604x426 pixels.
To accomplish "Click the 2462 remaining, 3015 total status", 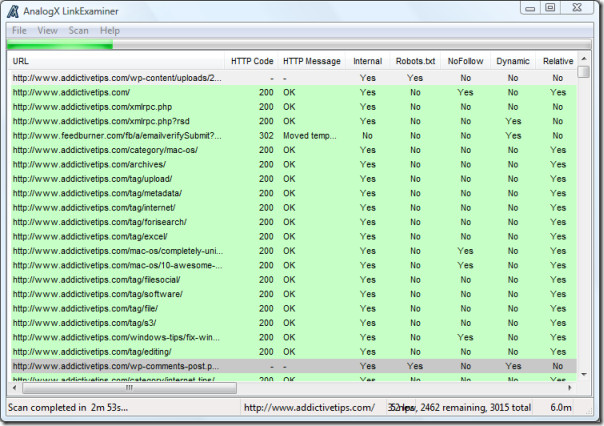I will [475, 408].
